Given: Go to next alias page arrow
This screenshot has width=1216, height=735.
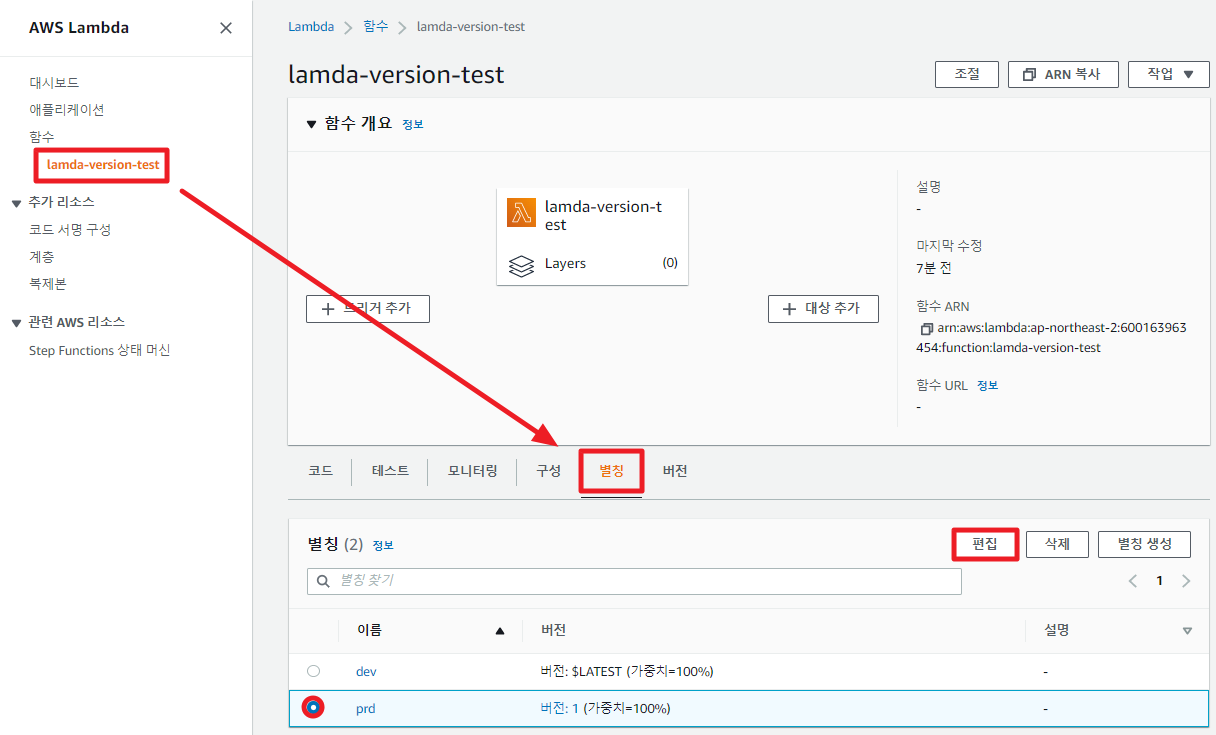Looking at the screenshot, I should (x=1186, y=581).
